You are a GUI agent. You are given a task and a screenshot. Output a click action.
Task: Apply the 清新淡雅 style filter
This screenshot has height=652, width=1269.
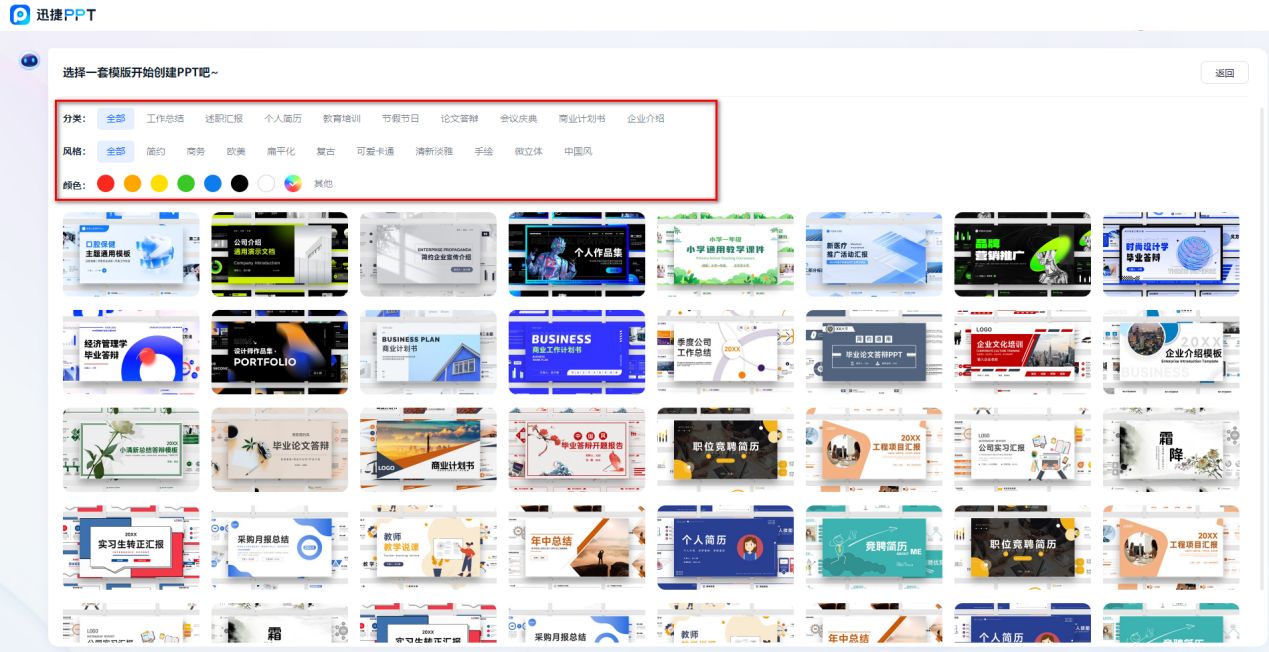click(435, 151)
